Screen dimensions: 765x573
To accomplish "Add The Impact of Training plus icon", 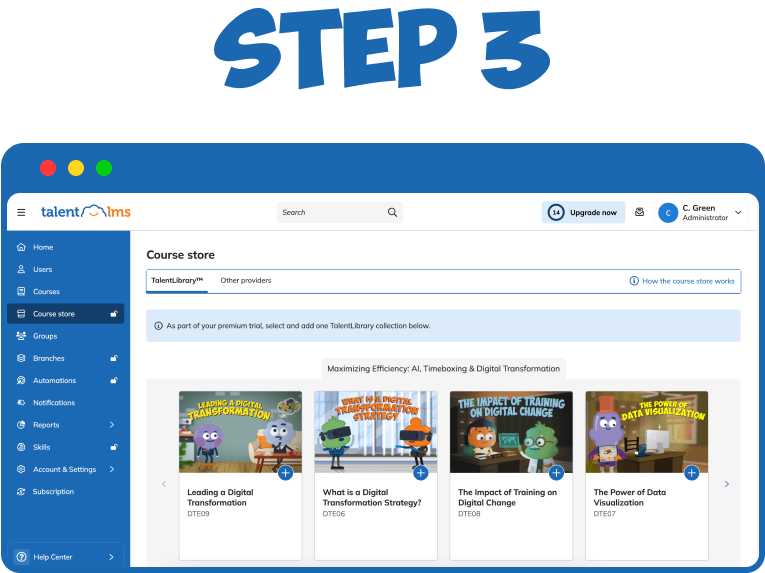I will click(556, 472).
